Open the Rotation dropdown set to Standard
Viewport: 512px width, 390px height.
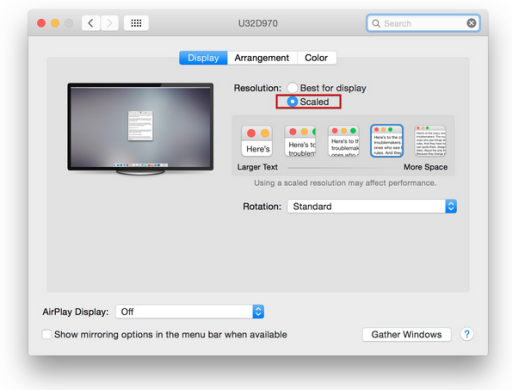(372, 206)
